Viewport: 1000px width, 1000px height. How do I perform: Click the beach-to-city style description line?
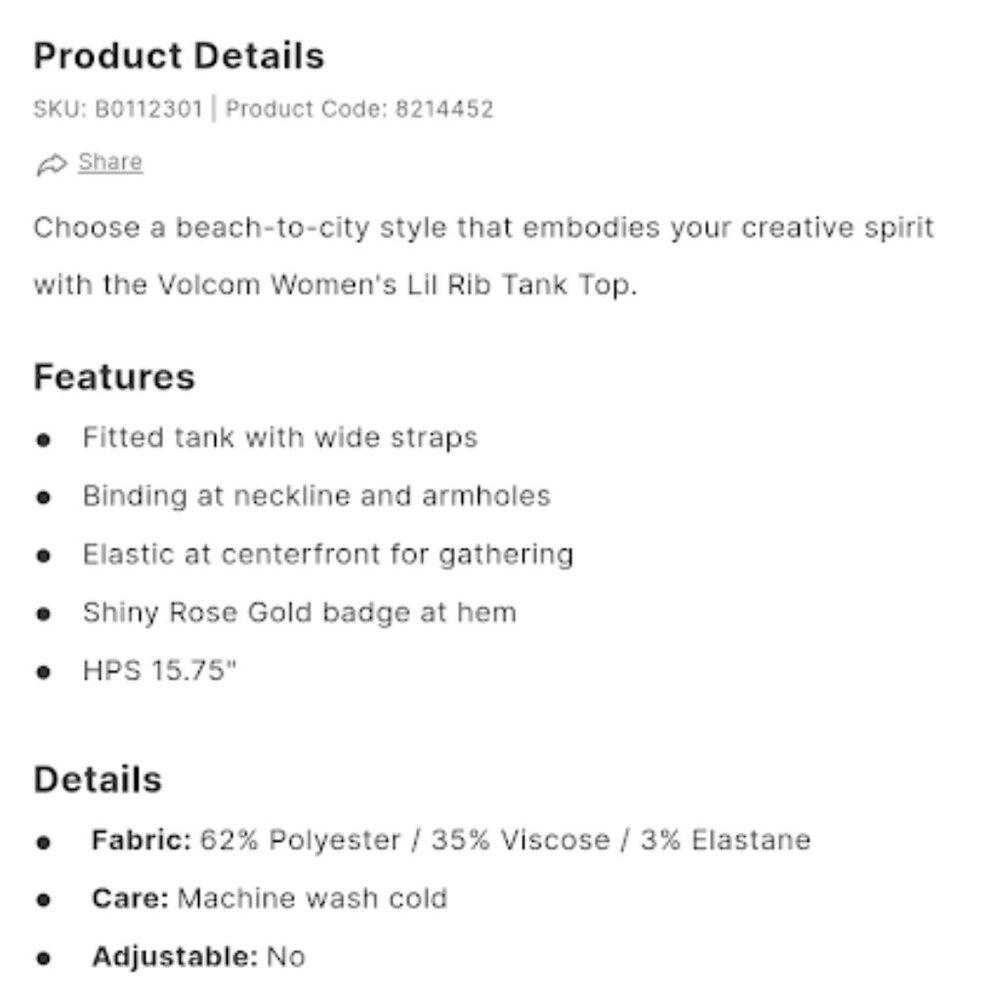483,228
